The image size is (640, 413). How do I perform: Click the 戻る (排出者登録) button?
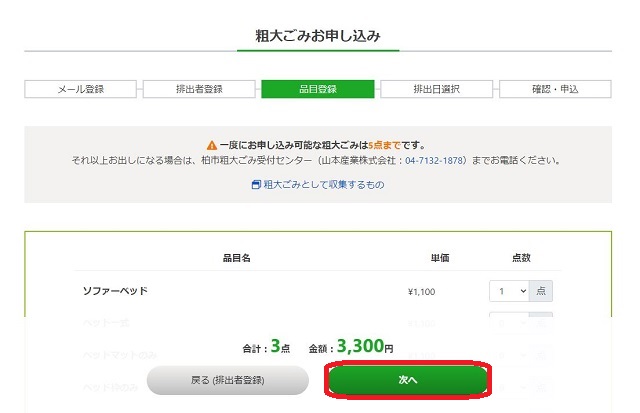click(228, 380)
